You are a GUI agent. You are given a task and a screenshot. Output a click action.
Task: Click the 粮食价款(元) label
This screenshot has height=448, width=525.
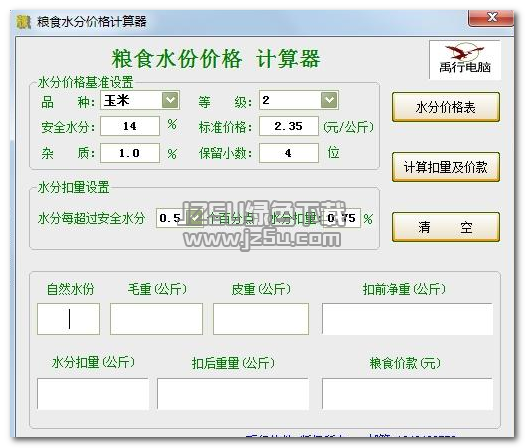pyautogui.click(x=405, y=363)
